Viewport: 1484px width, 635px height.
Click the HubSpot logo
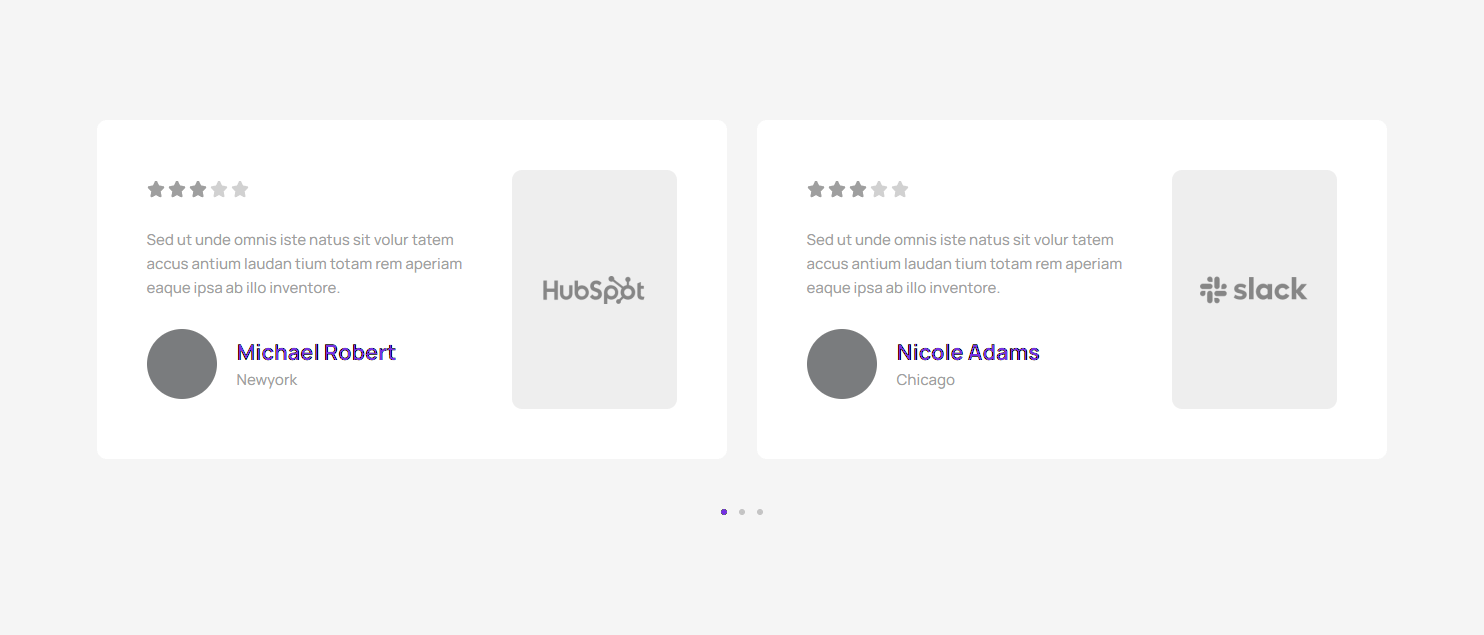click(593, 290)
